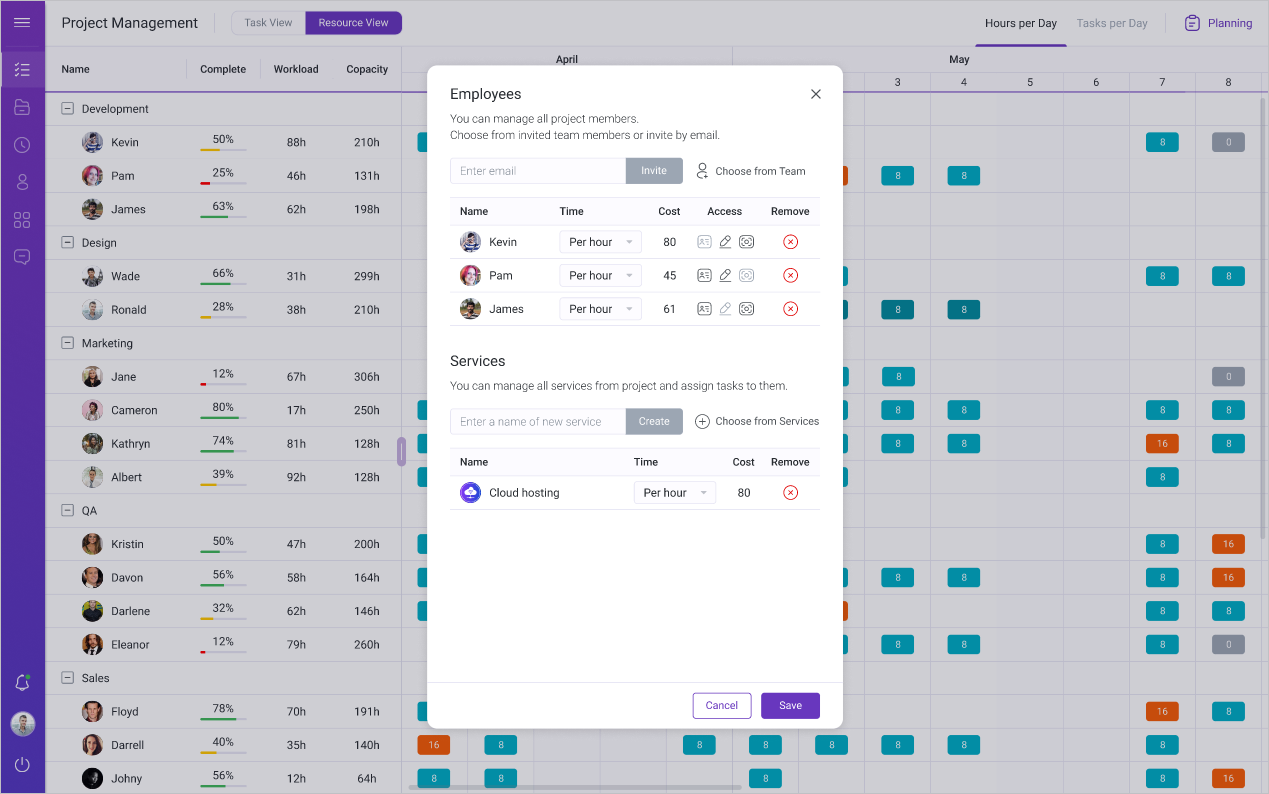Open the notifications bell in the sidebar

tap(22, 683)
